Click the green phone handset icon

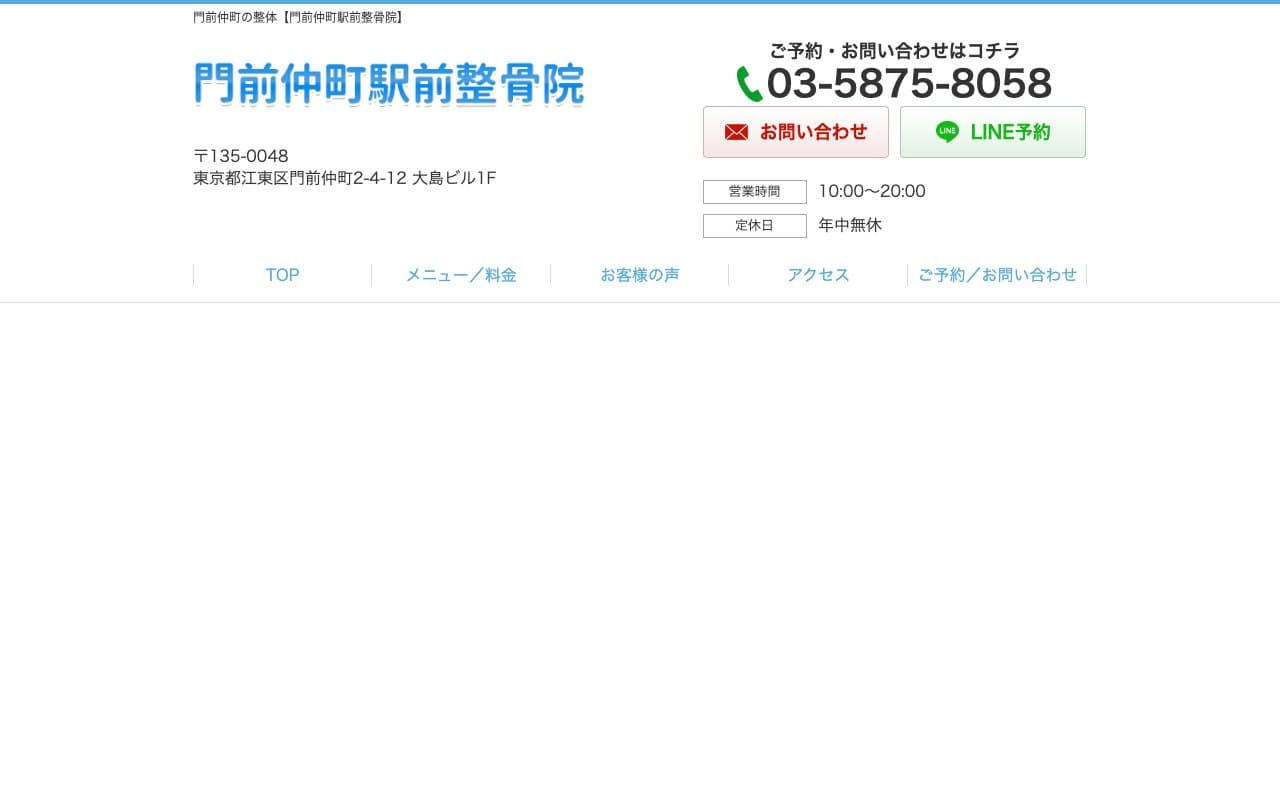click(749, 84)
